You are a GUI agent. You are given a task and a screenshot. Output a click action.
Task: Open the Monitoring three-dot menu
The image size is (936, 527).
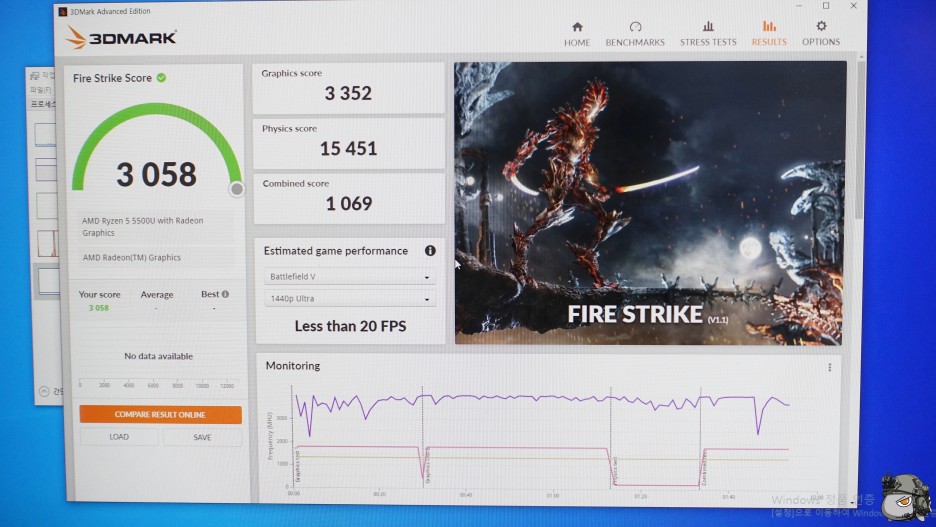(x=829, y=368)
